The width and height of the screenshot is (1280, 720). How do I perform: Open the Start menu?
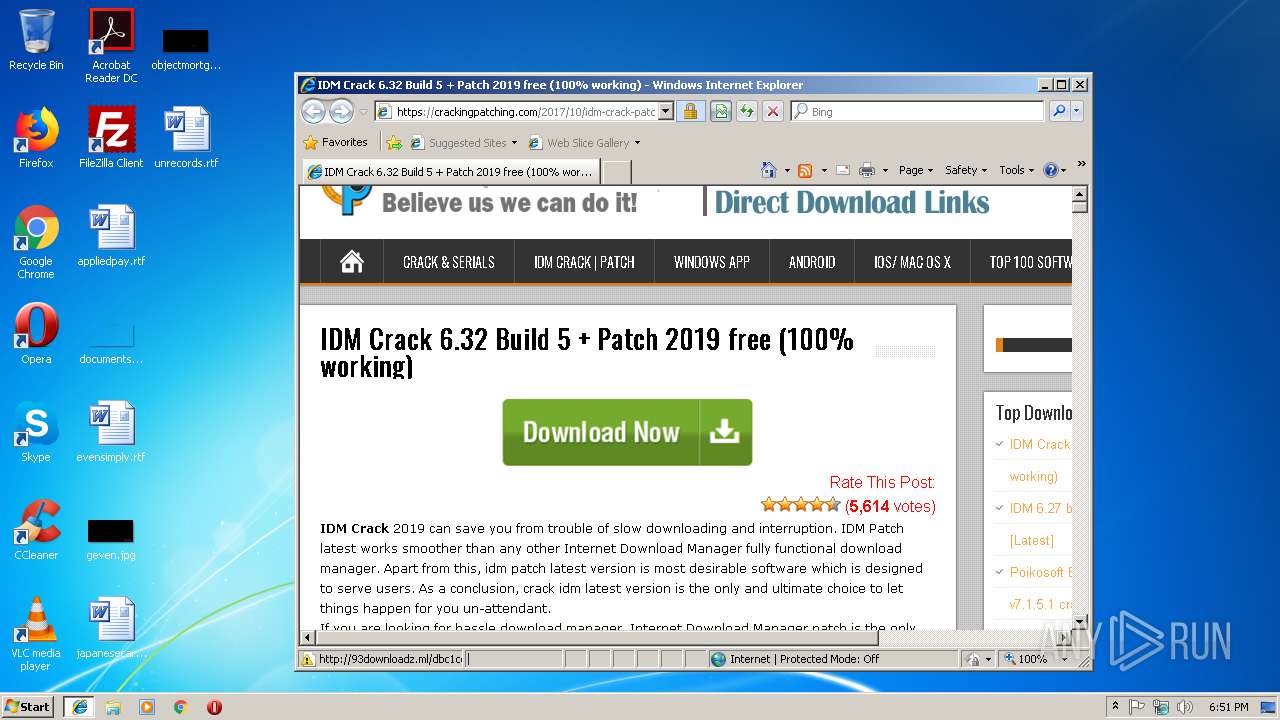(27, 707)
